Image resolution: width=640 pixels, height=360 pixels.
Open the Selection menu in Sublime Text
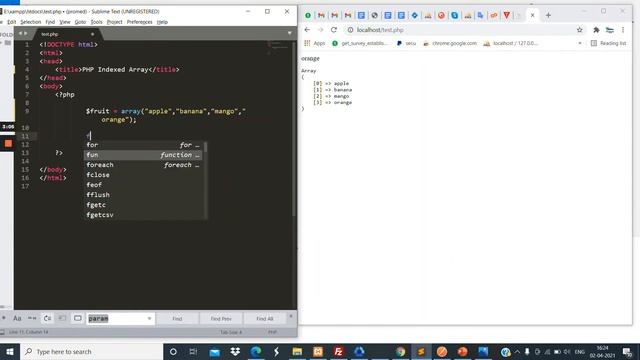[x=31, y=22]
